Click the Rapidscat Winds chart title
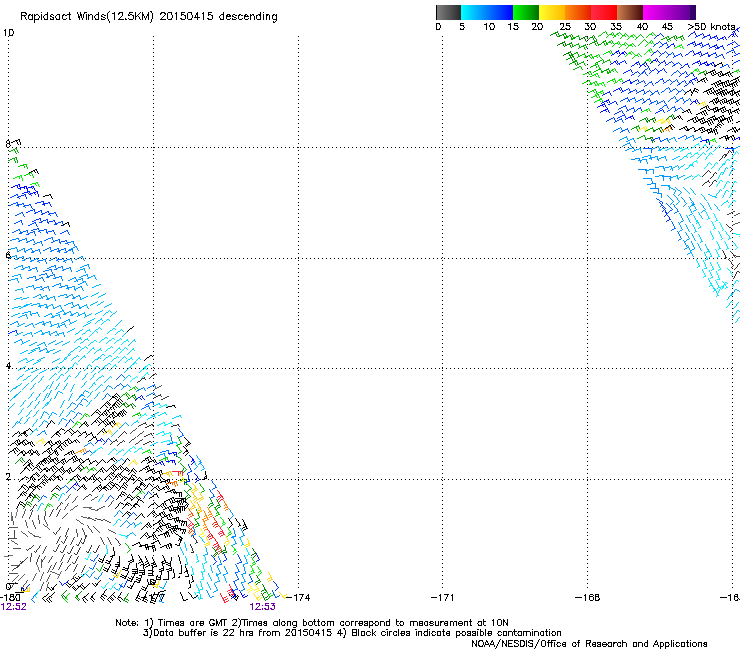The image size is (740, 650). click(x=149, y=17)
